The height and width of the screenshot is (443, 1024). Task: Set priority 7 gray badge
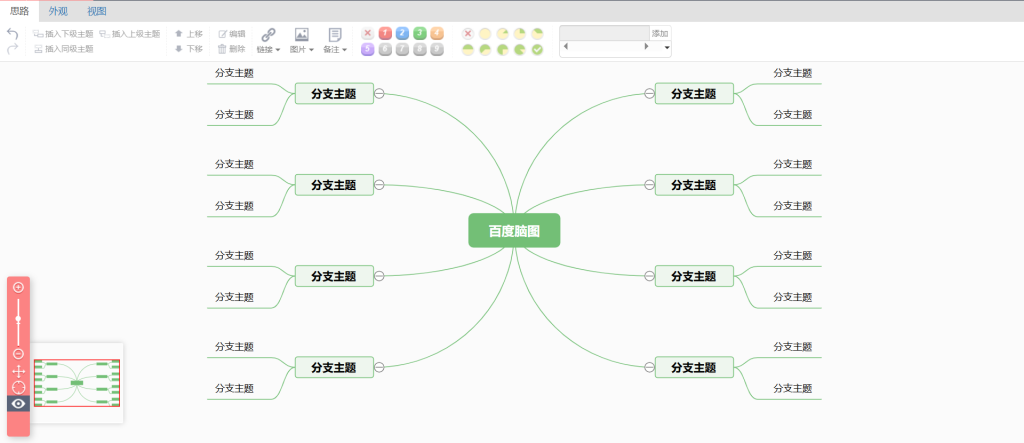click(x=402, y=50)
